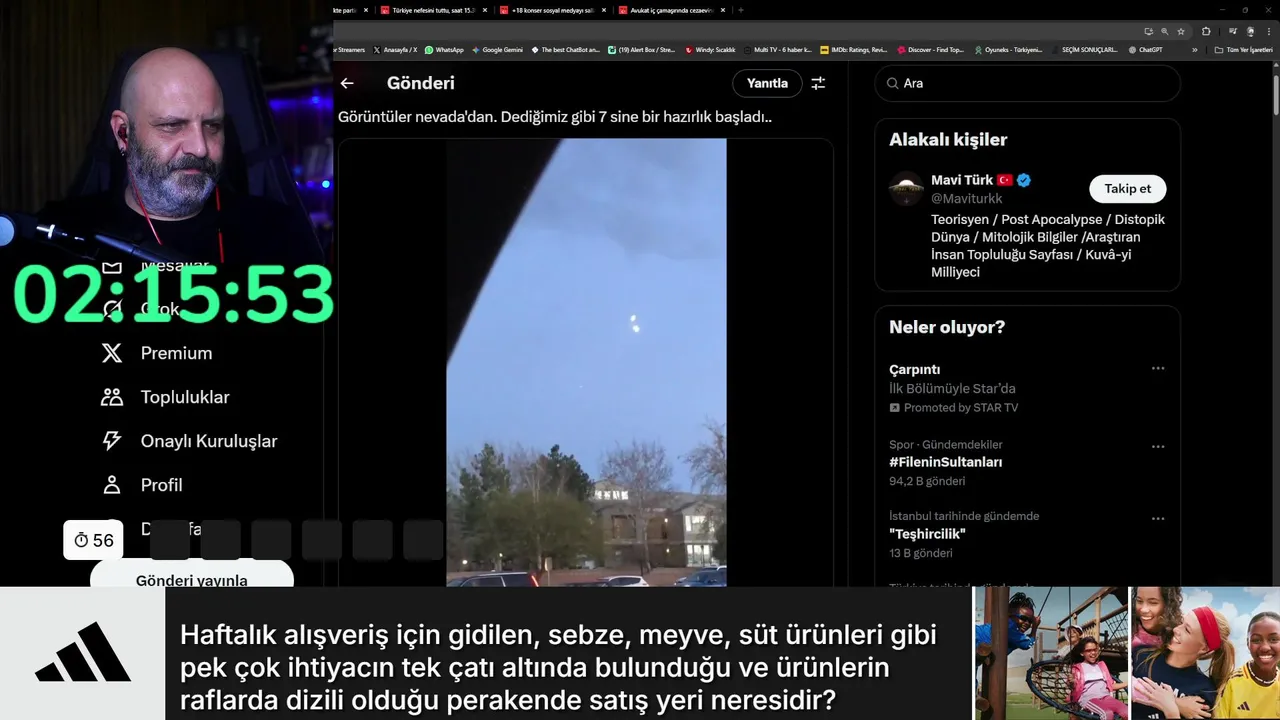
Task: Click the ad photo of kids on swing
Action: point(1051,653)
